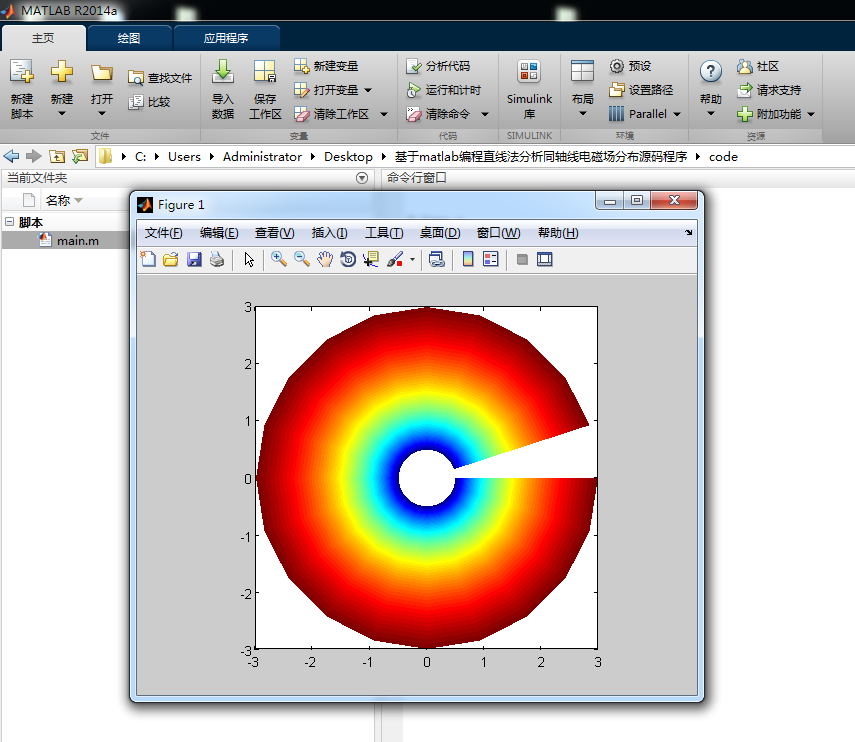Switch to the 应用程序 (Apps) tab
Screen dimensions: 855x742
(x=226, y=38)
